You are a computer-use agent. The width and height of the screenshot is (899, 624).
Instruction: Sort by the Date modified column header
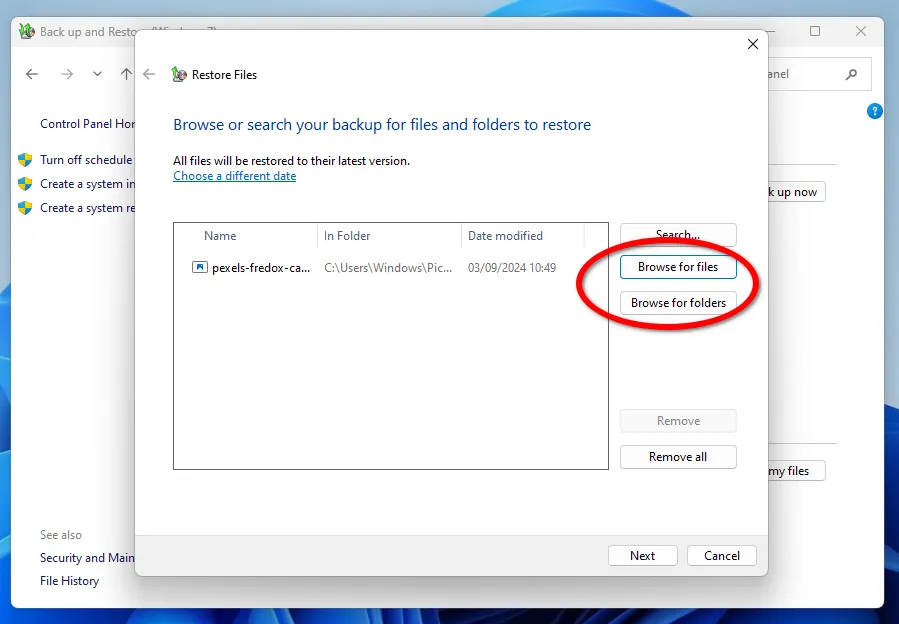click(x=505, y=236)
